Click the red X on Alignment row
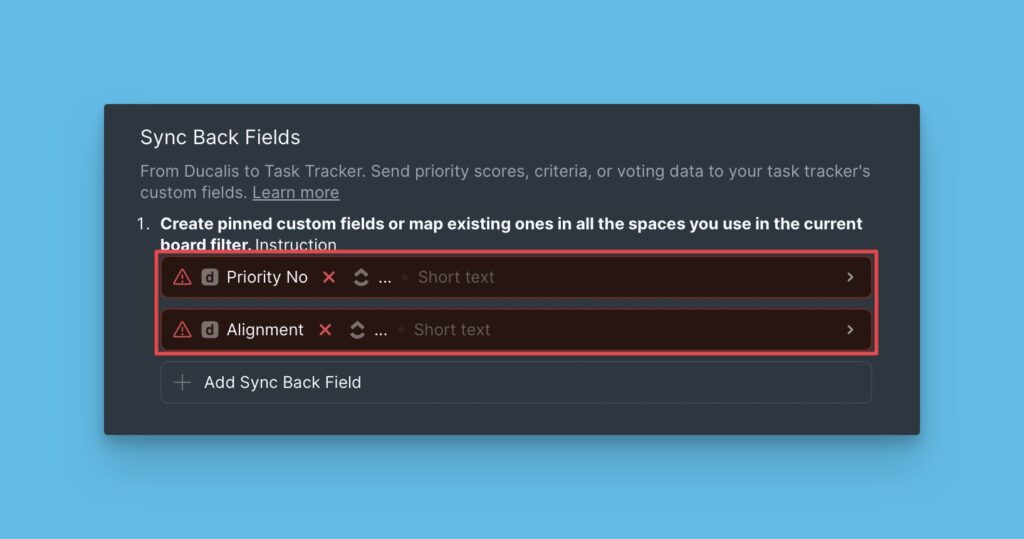The height and width of the screenshot is (539, 1024). [x=325, y=329]
